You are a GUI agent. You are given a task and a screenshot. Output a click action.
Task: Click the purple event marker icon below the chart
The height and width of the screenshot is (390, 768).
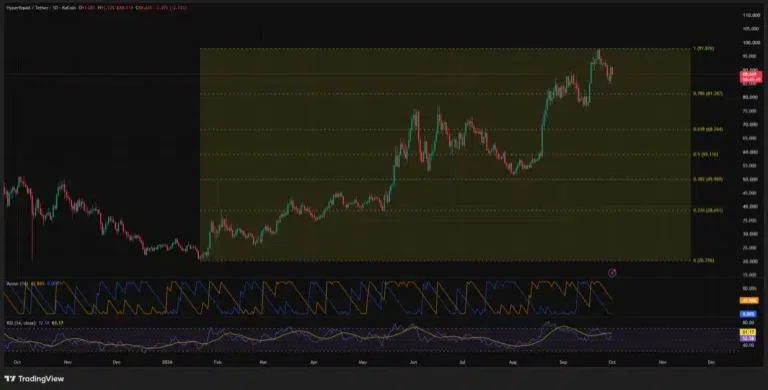(612, 273)
